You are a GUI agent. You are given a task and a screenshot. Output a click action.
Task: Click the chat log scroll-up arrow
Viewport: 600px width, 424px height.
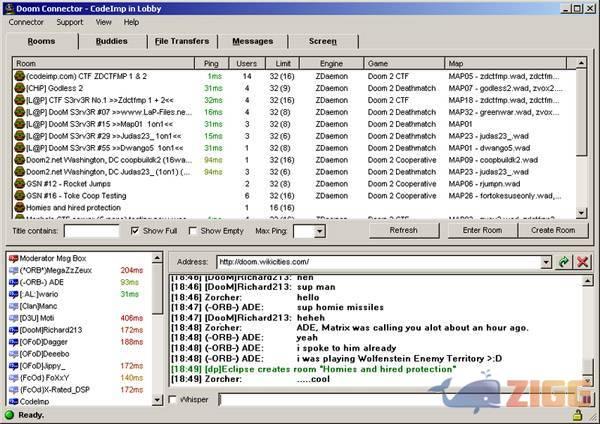(587, 281)
